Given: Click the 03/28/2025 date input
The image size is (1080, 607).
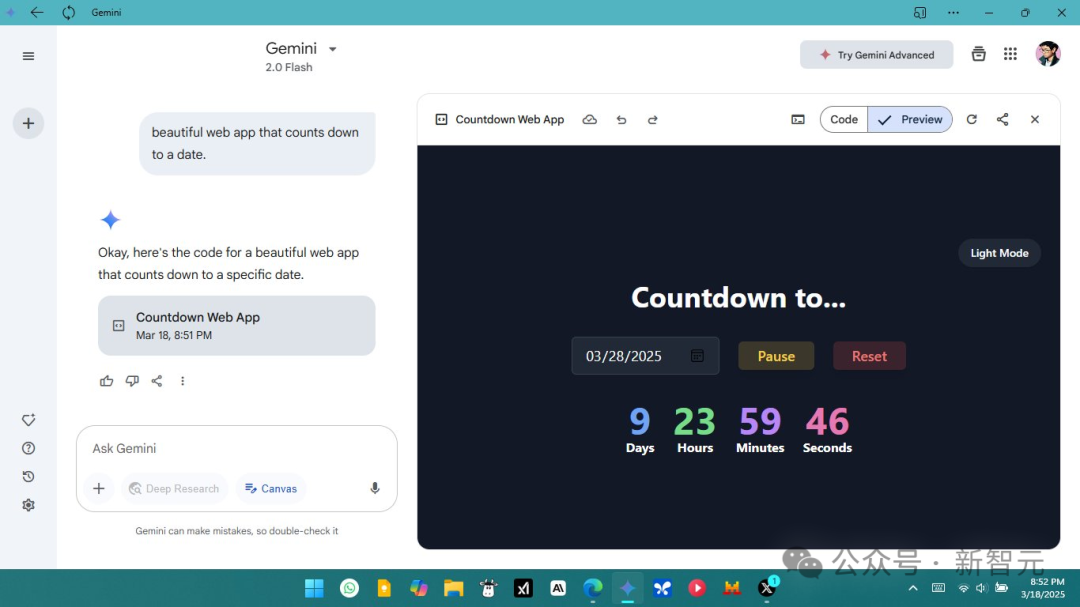Looking at the screenshot, I should pos(645,356).
